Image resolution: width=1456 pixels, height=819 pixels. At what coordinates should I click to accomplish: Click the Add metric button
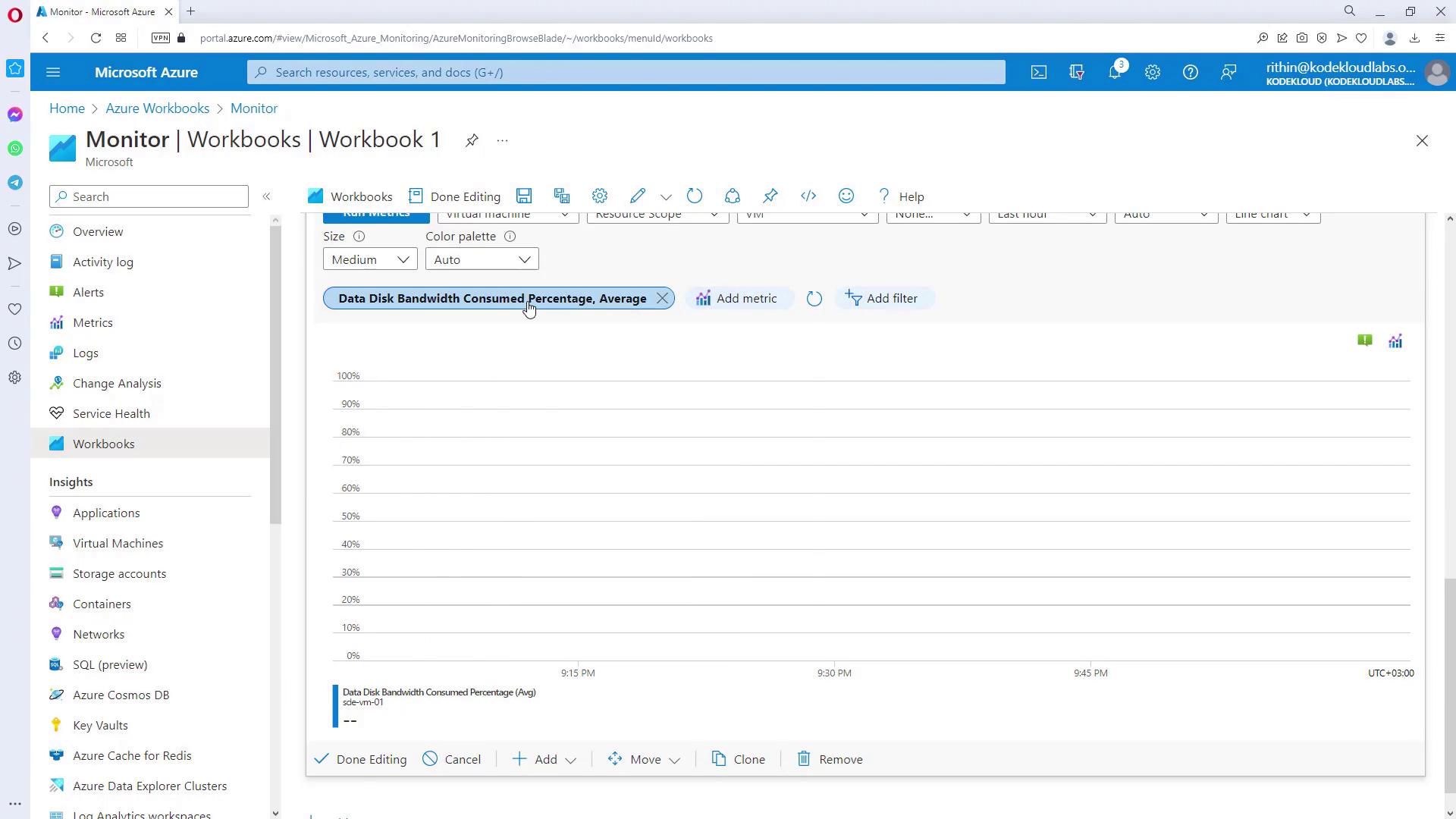(x=737, y=299)
